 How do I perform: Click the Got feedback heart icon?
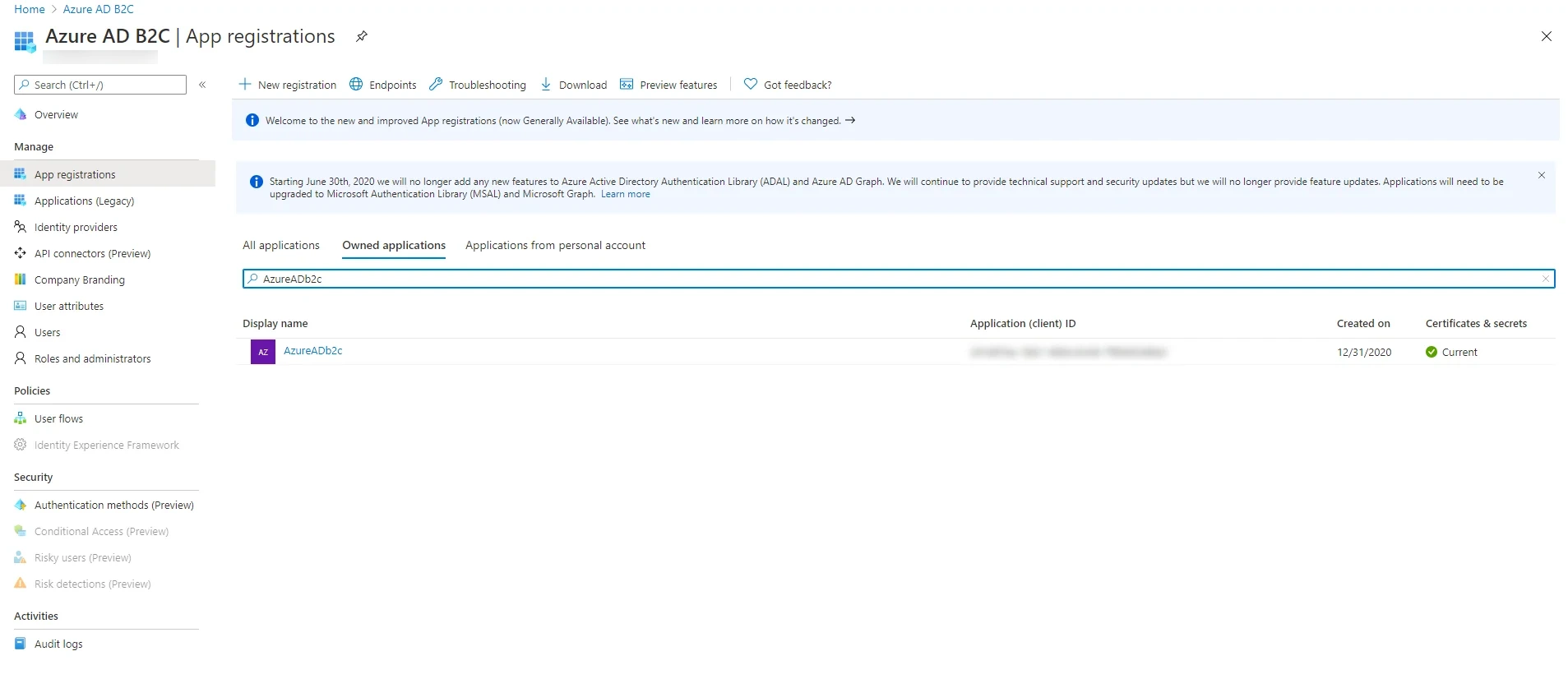751,84
